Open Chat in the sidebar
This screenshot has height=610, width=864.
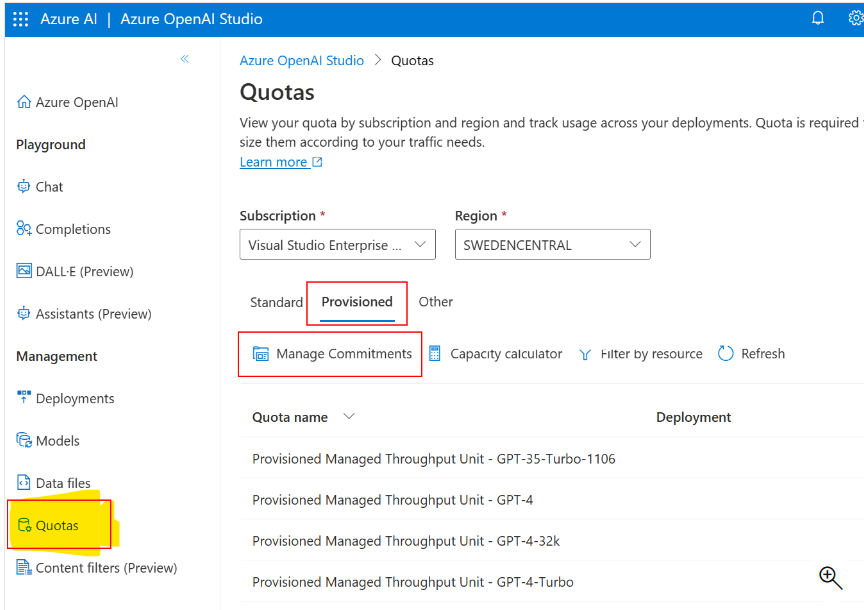[x=49, y=187]
